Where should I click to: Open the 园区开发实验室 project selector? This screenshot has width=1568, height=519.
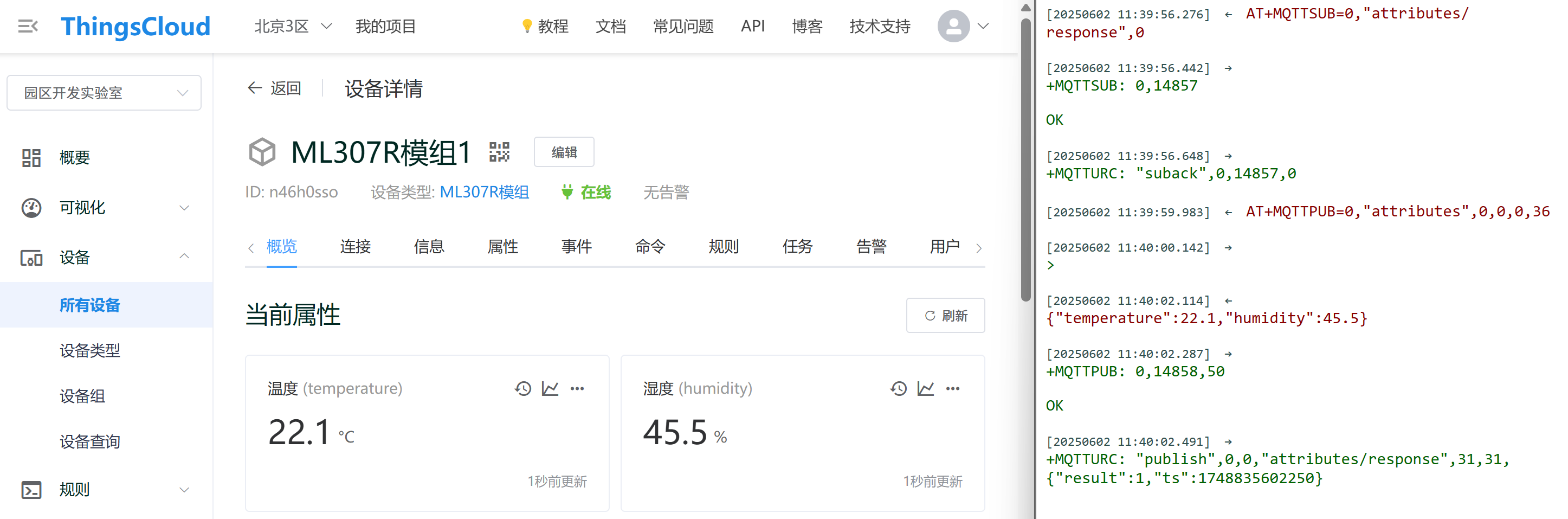point(104,93)
